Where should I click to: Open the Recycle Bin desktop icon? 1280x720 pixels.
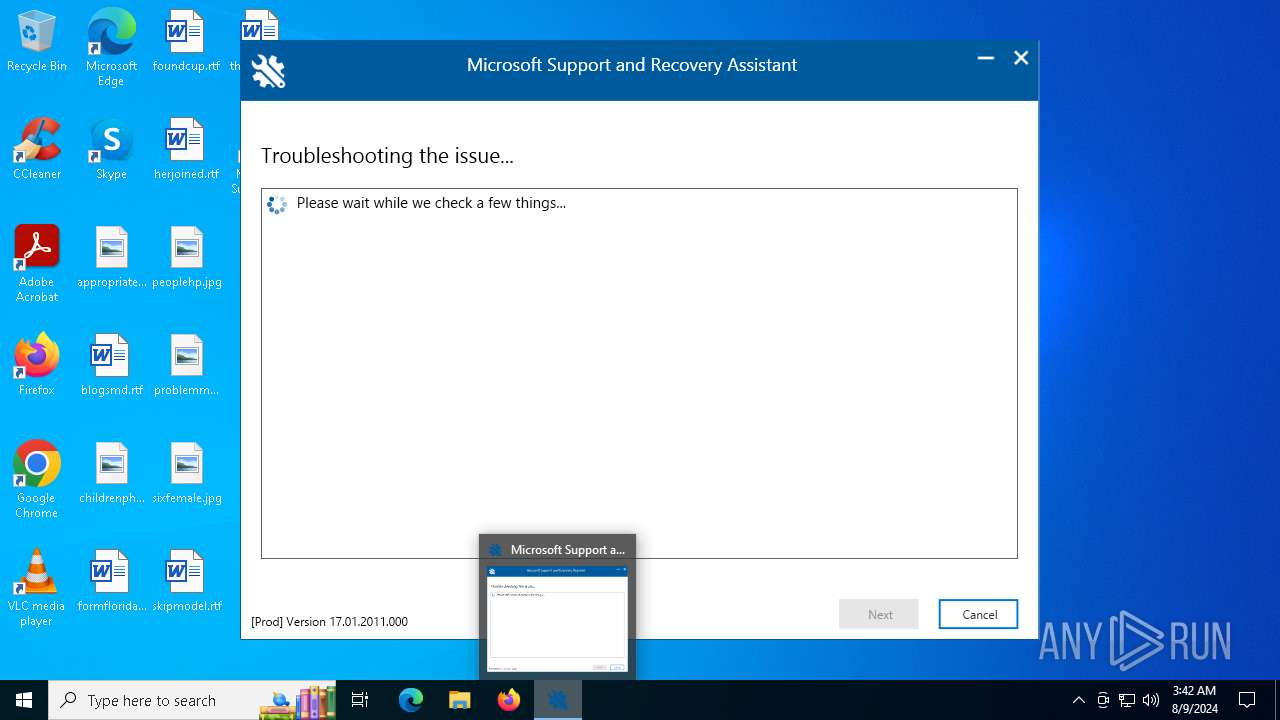(37, 42)
